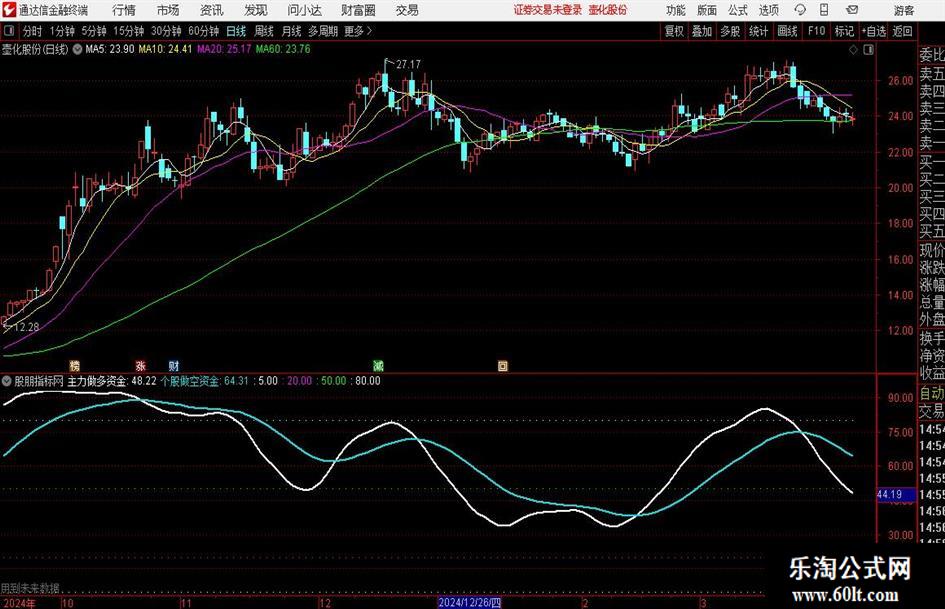Open the mobile phone icon in title bar

(824, 10)
